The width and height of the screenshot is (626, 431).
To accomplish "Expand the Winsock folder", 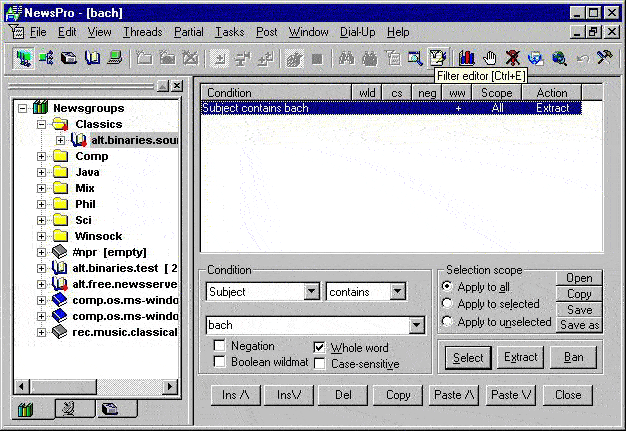I will click(x=42, y=236).
